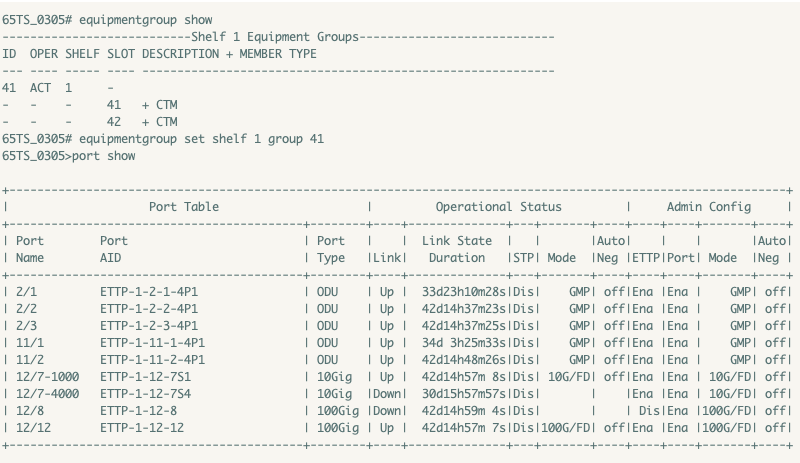Click the 'Operational Status' table heading
Screen dimensions: 800x463
click(498, 207)
